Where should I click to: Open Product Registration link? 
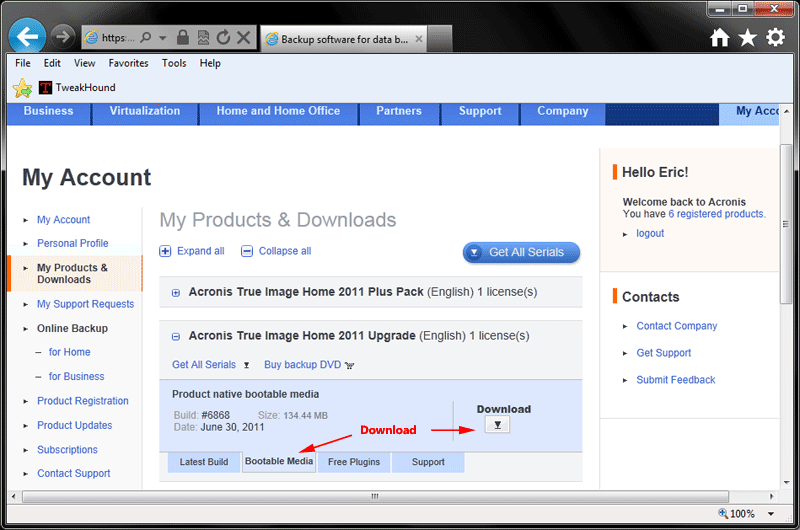[83, 401]
